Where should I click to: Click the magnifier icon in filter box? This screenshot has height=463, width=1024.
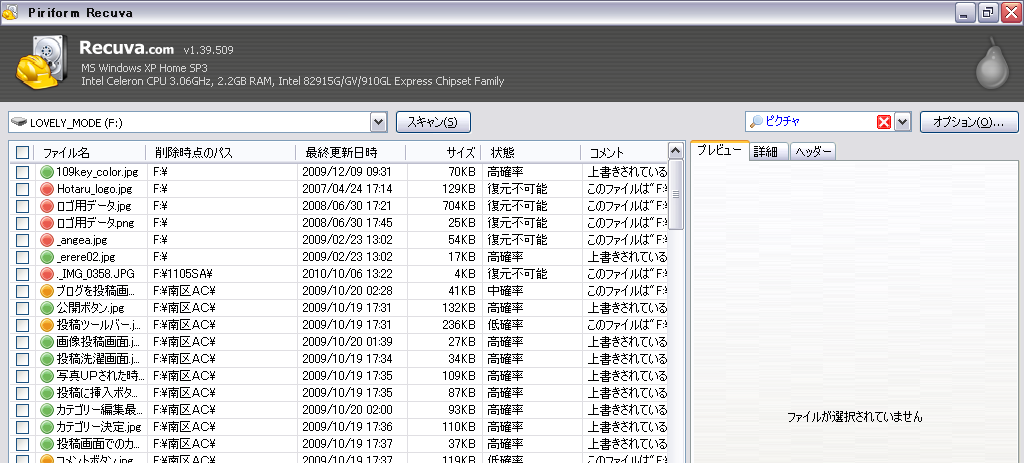[756, 121]
